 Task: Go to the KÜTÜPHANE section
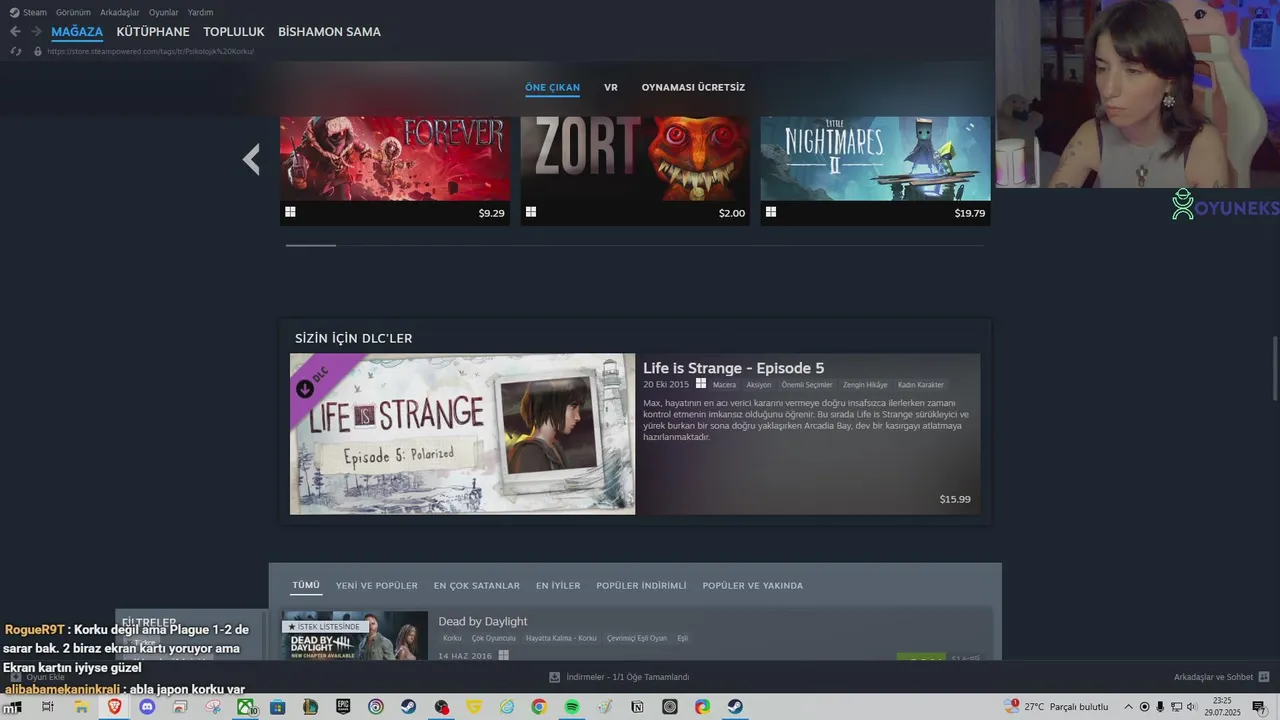click(153, 32)
